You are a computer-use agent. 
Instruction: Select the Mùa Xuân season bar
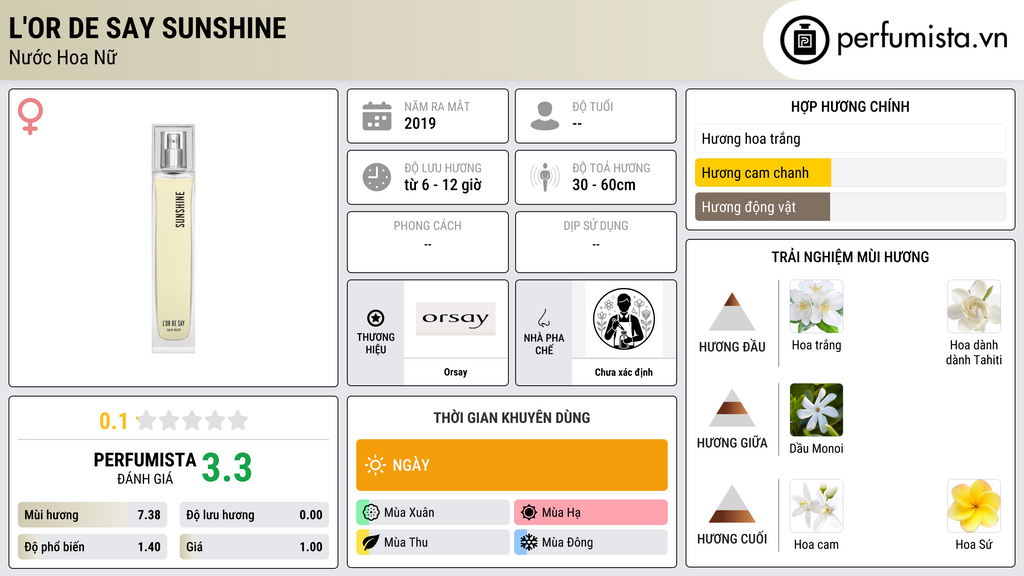(433, 513)
